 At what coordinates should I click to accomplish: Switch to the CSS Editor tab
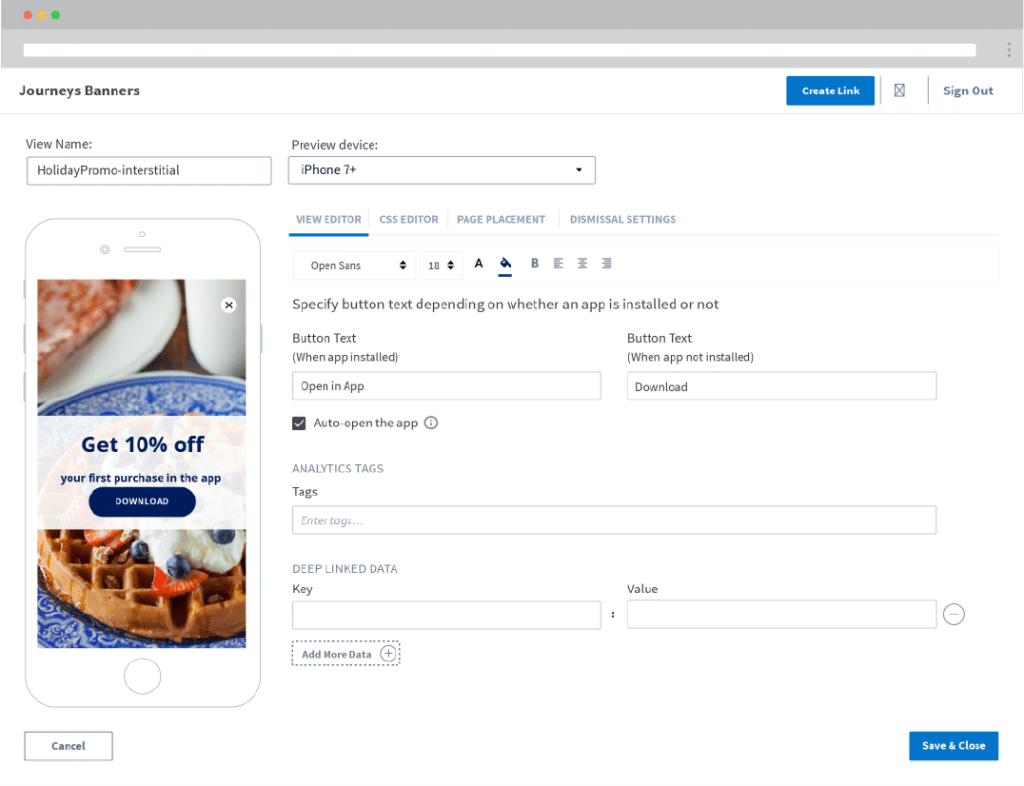tap(408, 219)
